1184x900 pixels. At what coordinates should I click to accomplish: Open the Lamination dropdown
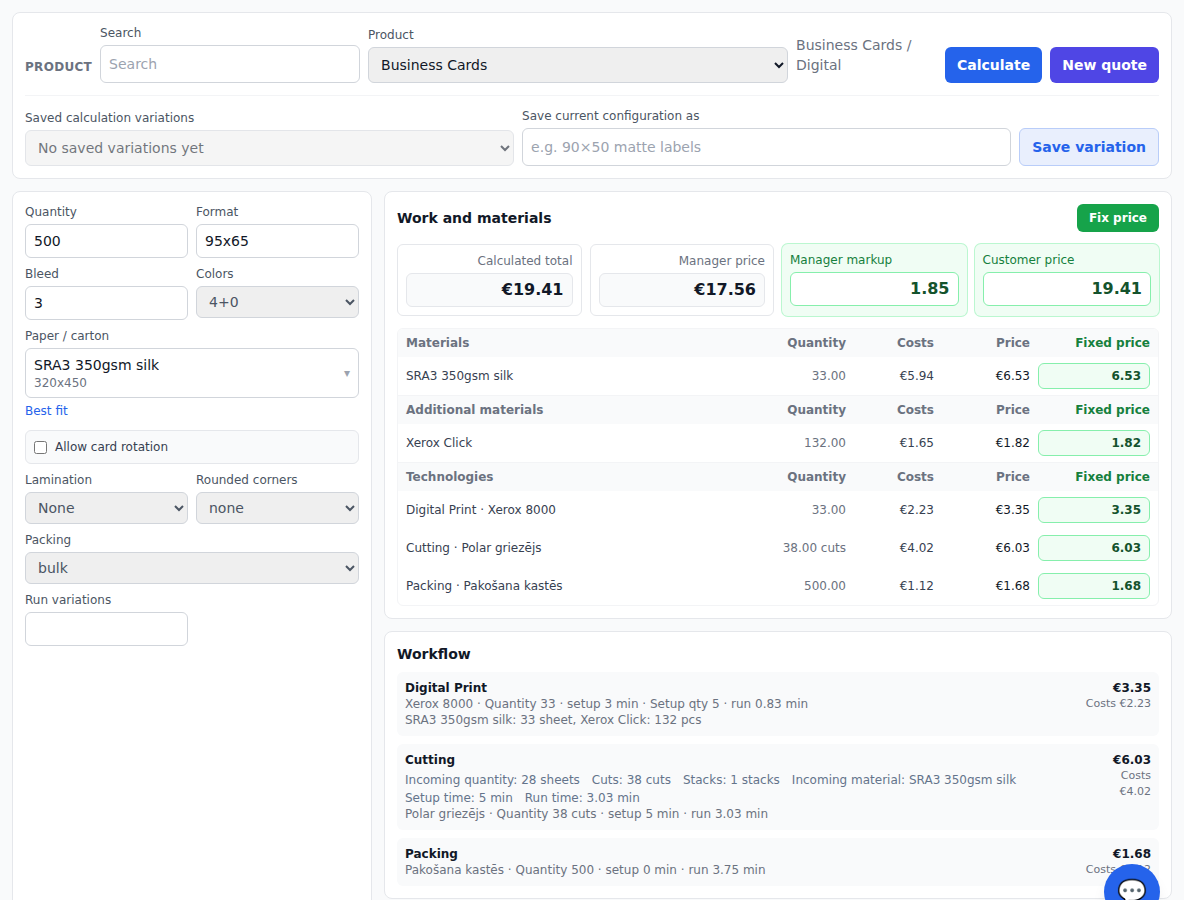coord(106,508)
